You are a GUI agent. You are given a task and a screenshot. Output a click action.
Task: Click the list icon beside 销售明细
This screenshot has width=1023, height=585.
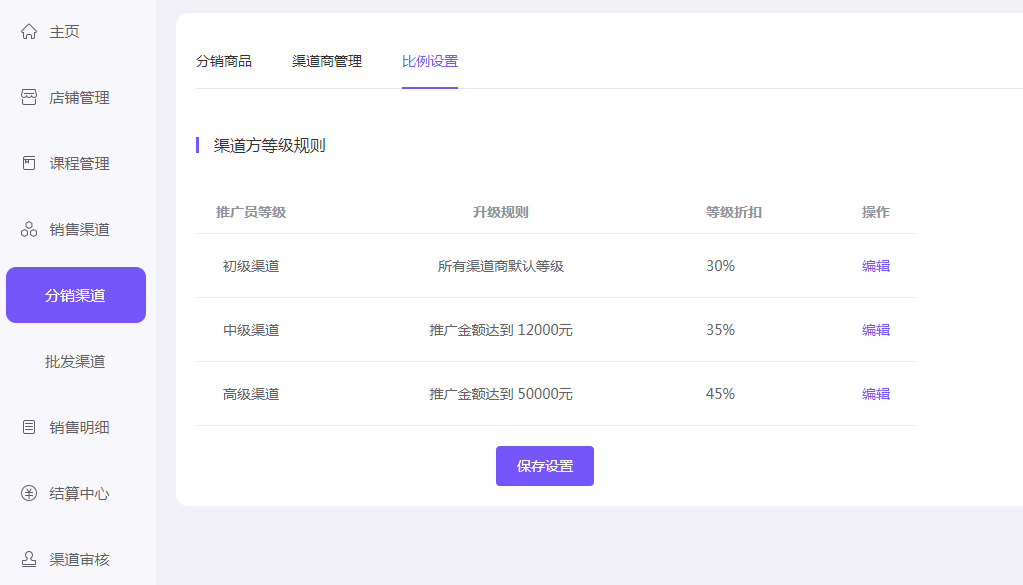tap(29, 428)
